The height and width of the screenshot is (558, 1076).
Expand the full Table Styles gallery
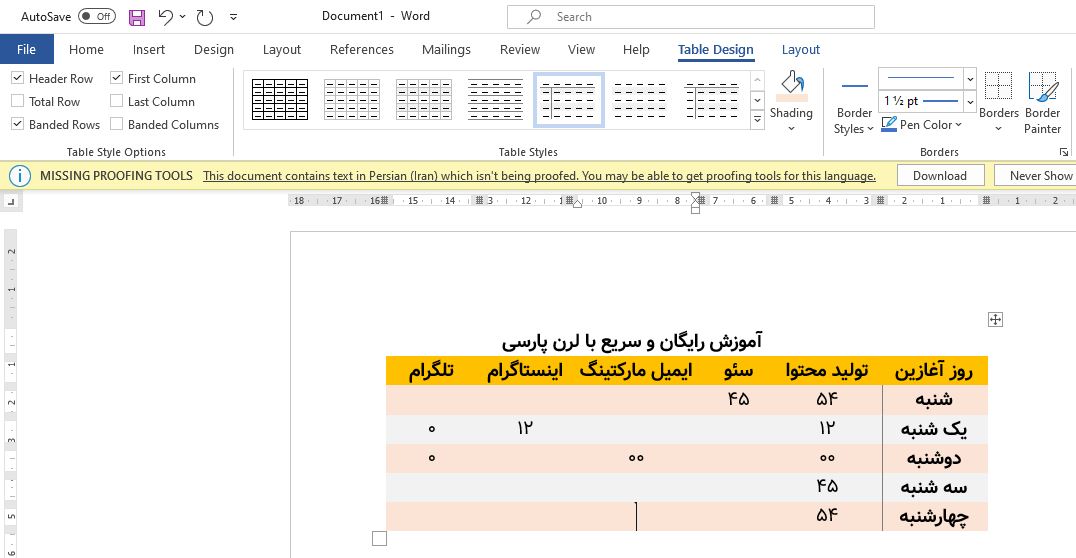(x=758, y=120)
